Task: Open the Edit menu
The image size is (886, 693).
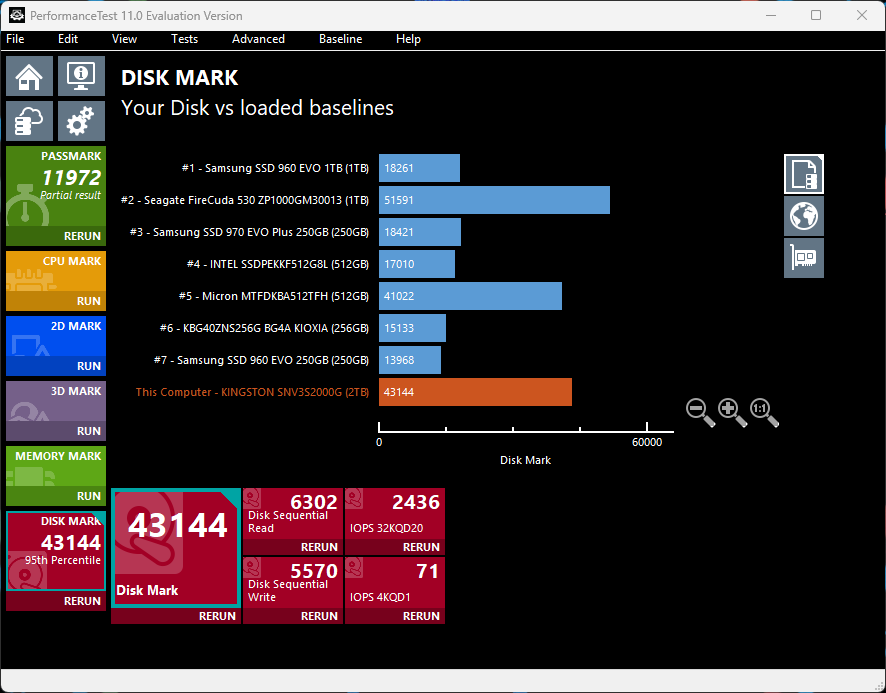Action: pos(68,39)
